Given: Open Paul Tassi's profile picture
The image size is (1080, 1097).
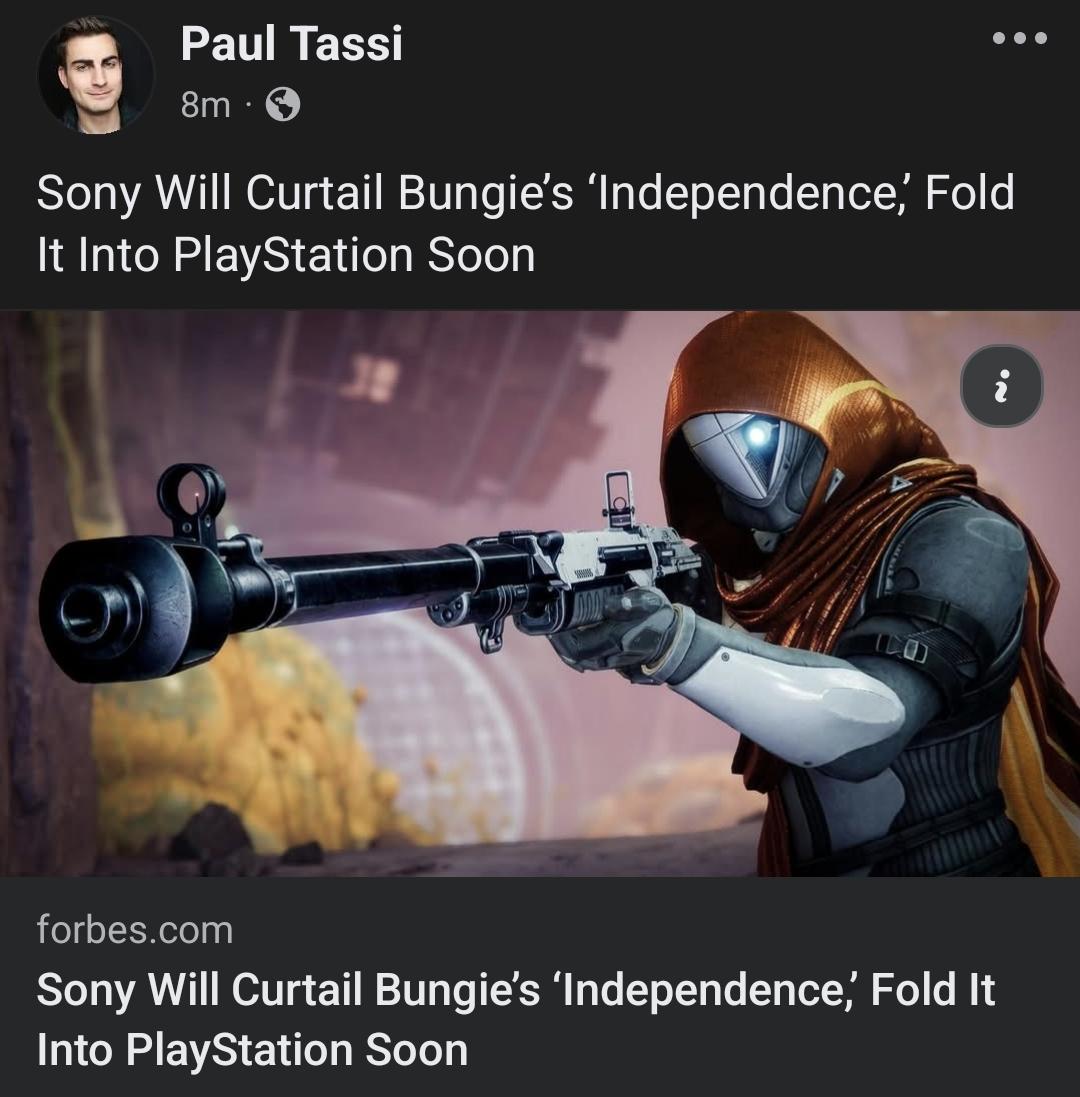Looking at the screenshot, I should coord(95,74).
